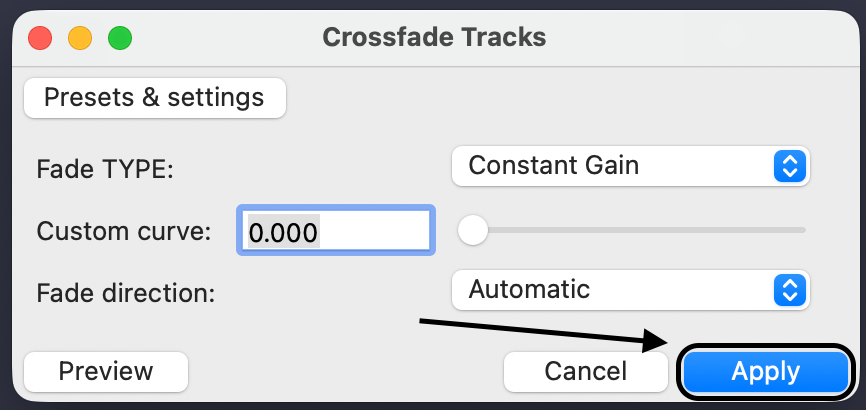Click the Fade TYPE label
Image resolution: width=866 pixels, height=410 pixels.
point(105,169)
